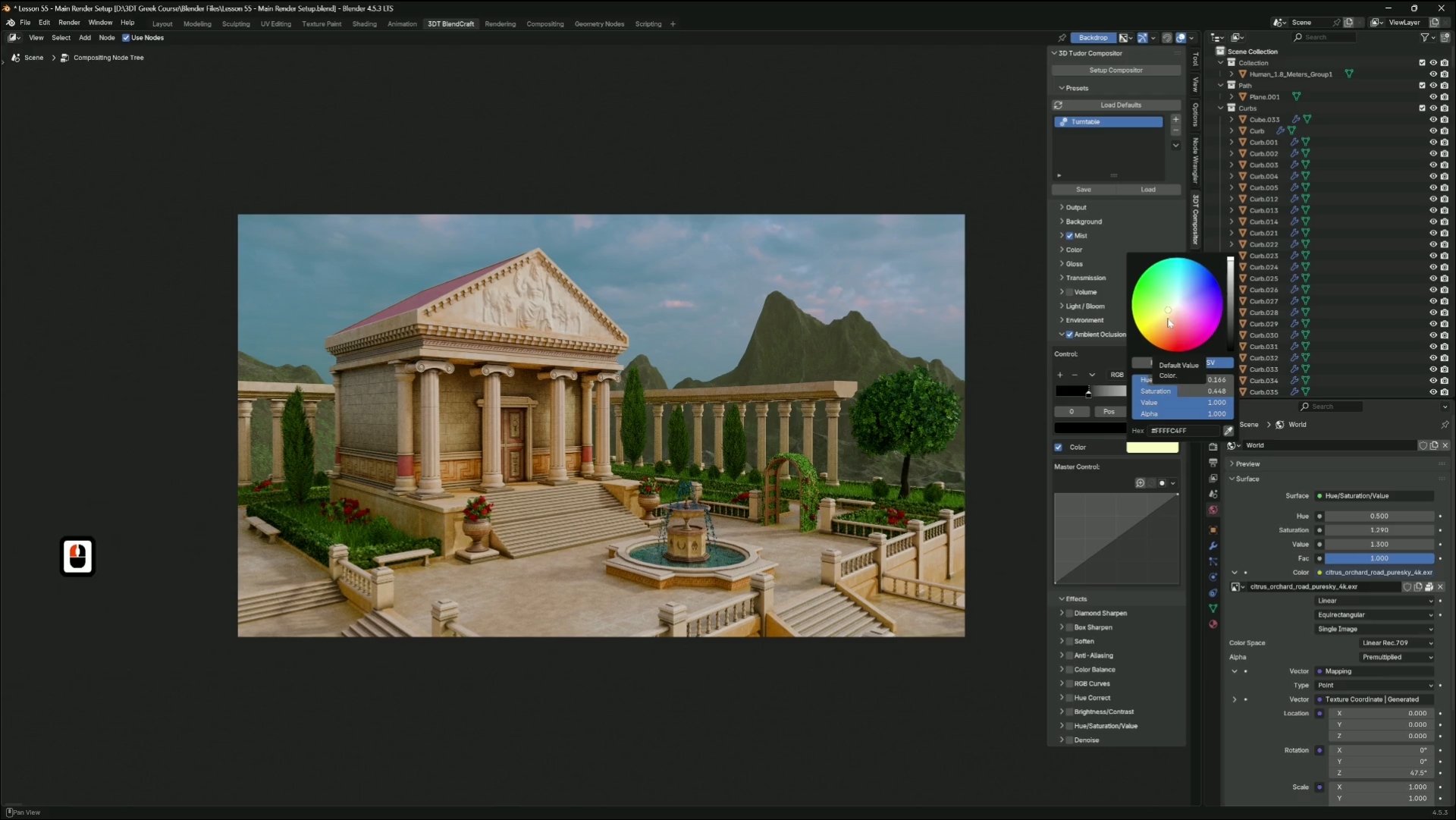1456x820 pixels.
Task: Click the eyedropper icon beside Hex field
Action: [1228, 431]
